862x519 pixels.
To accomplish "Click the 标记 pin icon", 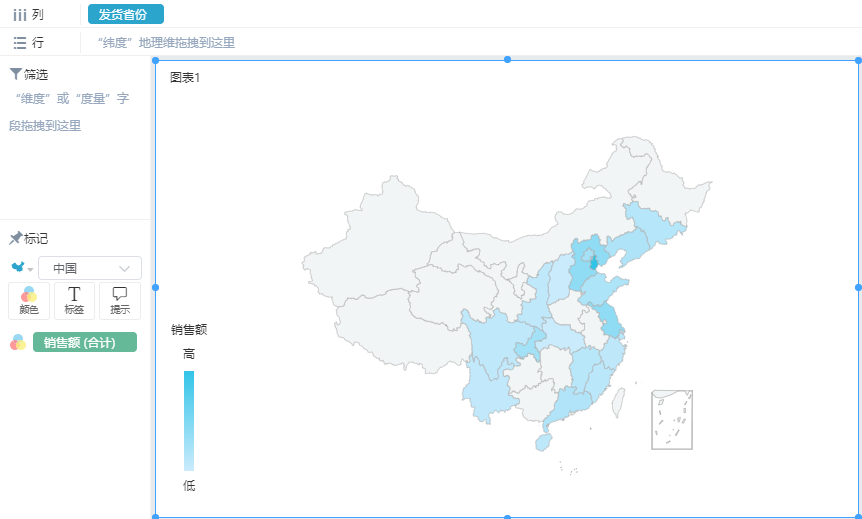I will pos(15,238).
